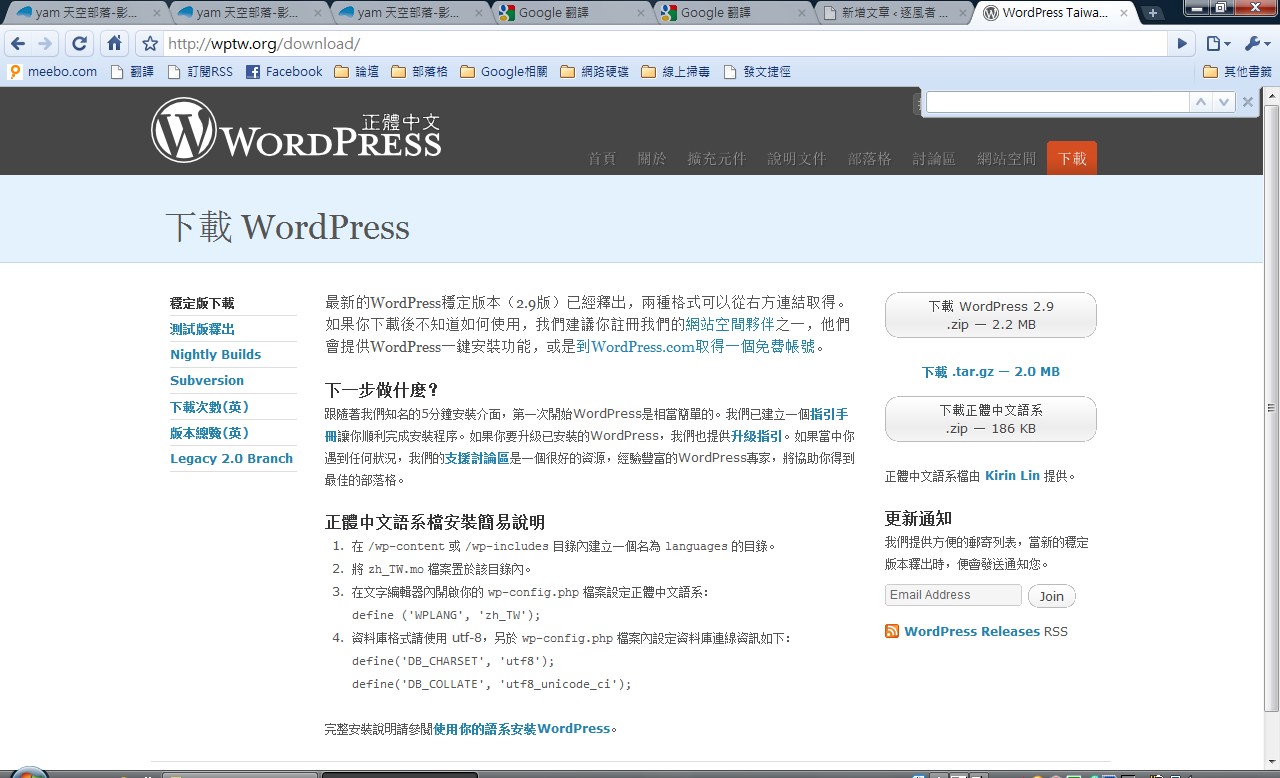
Task: Click the 下載 WordPress 2.9 .zip button
Action: [990, 315]
